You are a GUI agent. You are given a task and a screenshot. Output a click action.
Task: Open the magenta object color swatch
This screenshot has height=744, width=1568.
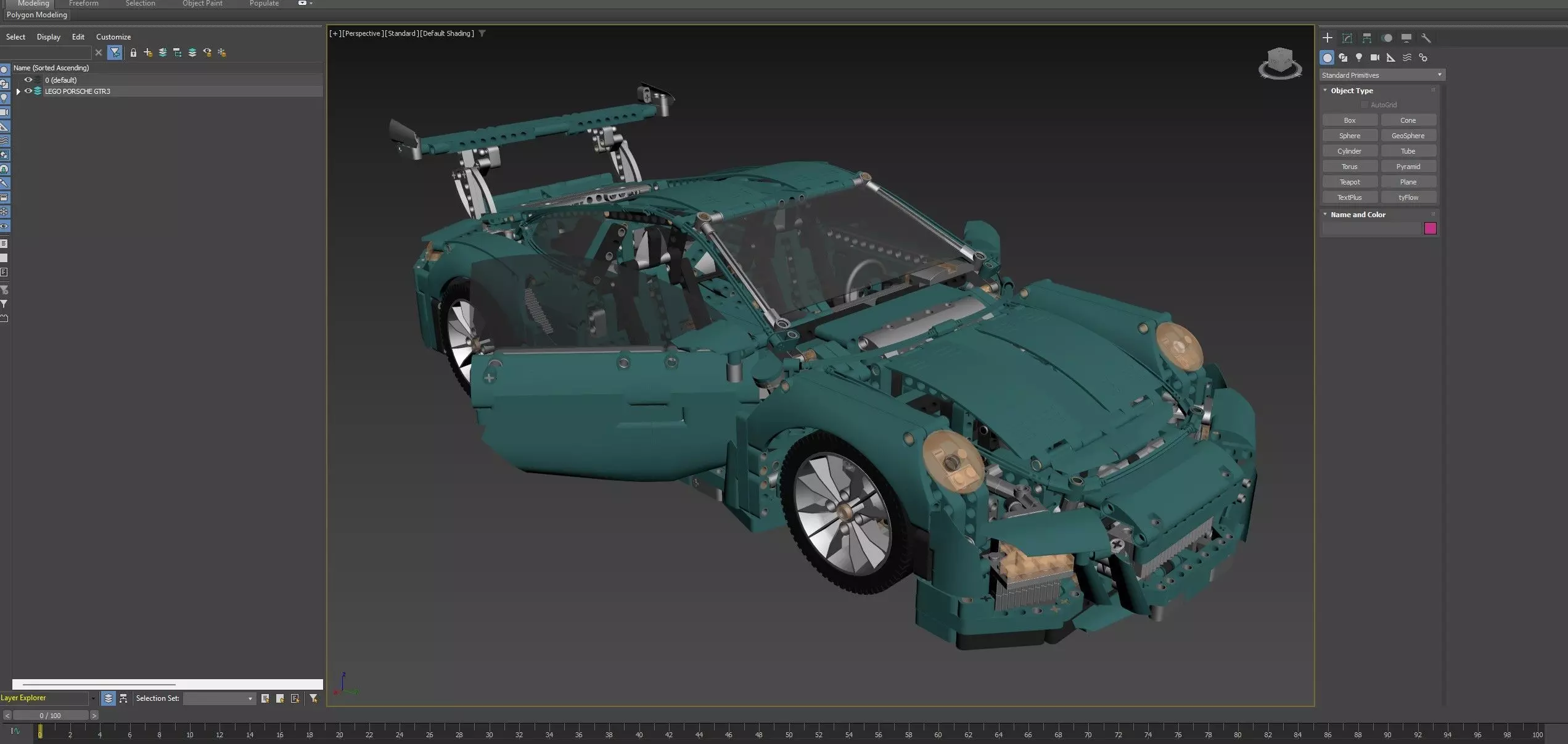[1430, 228]
